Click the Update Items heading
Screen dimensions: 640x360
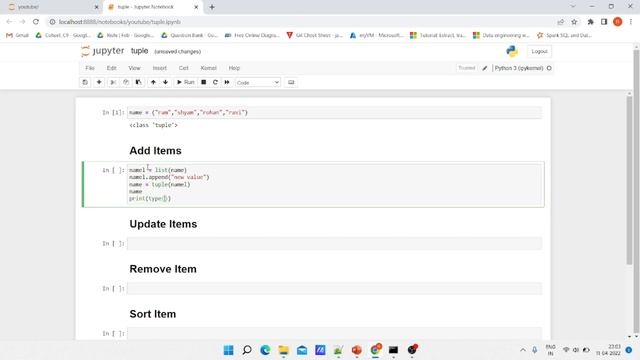163,224
